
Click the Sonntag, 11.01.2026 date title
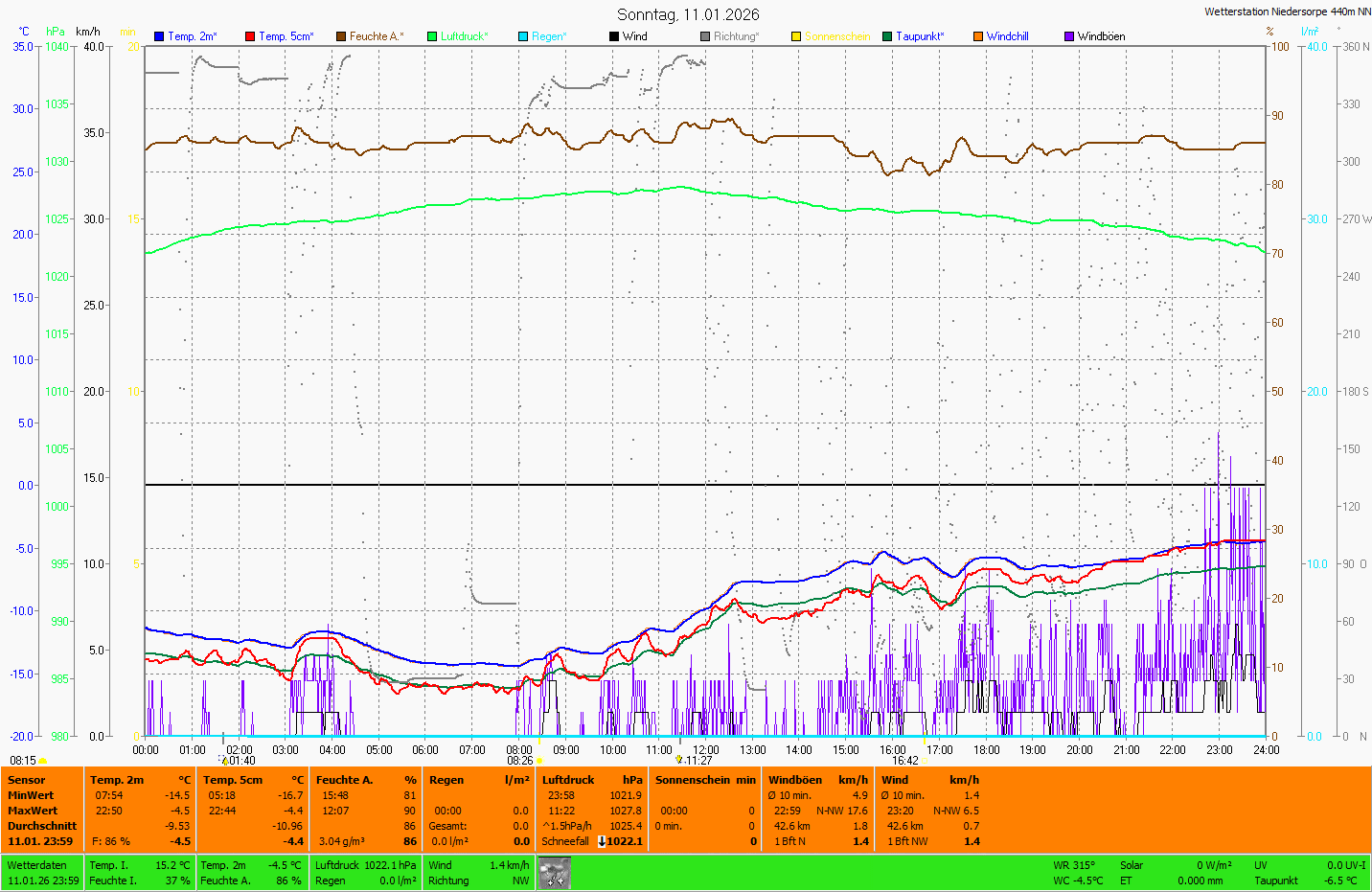point(688,14)
